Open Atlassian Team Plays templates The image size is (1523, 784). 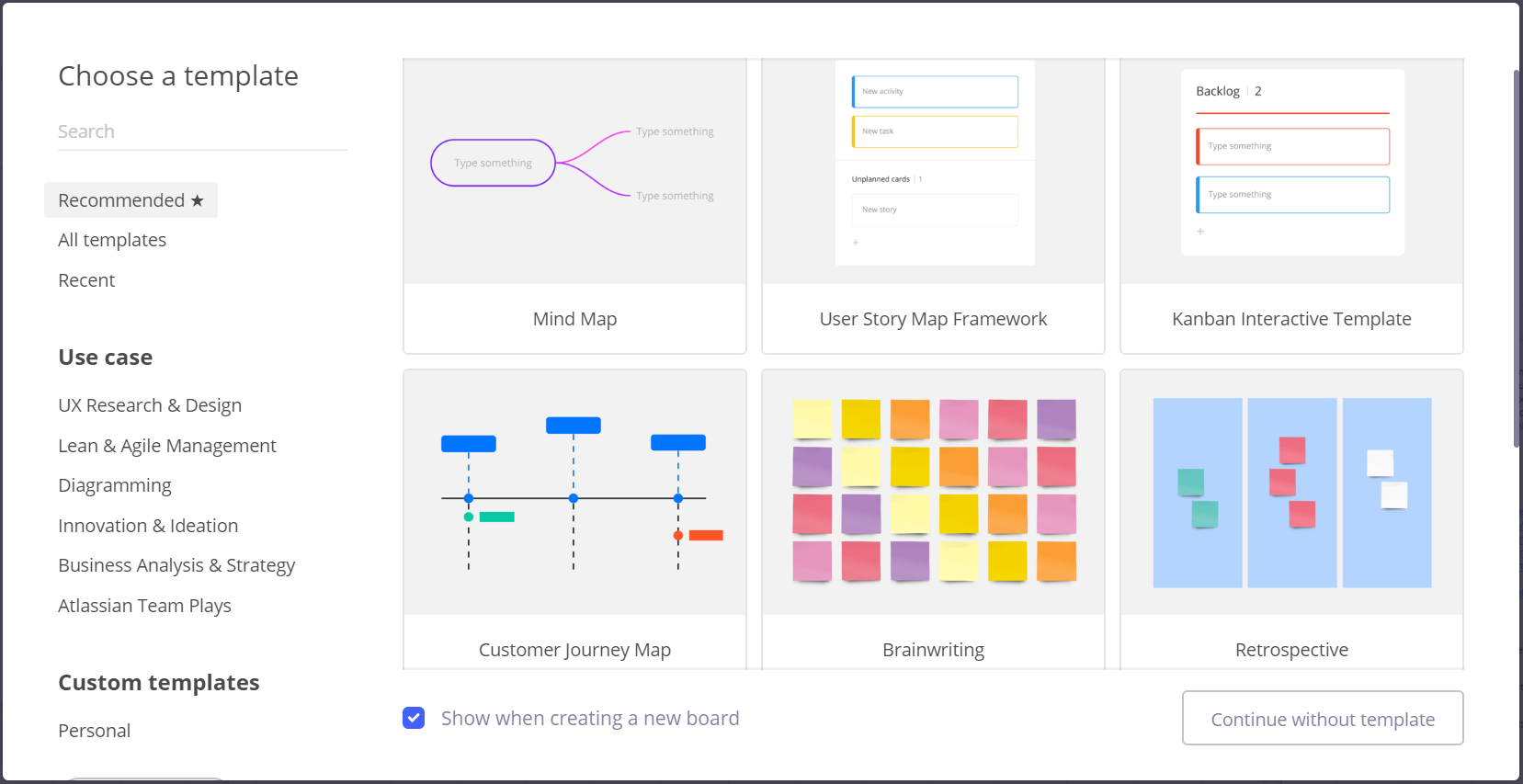(144, 606)
